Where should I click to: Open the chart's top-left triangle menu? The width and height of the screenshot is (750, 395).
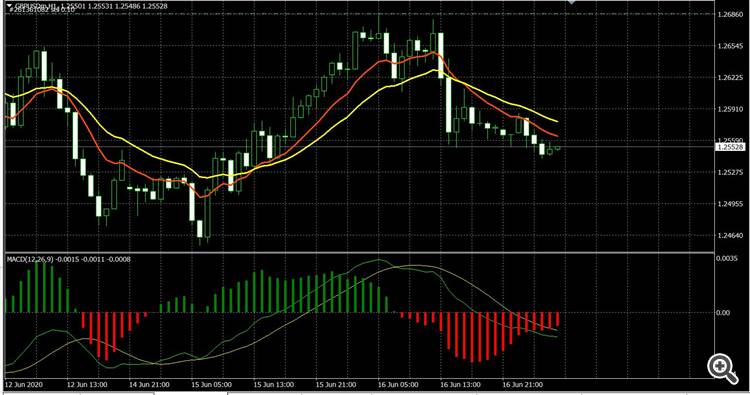point(9,5)
